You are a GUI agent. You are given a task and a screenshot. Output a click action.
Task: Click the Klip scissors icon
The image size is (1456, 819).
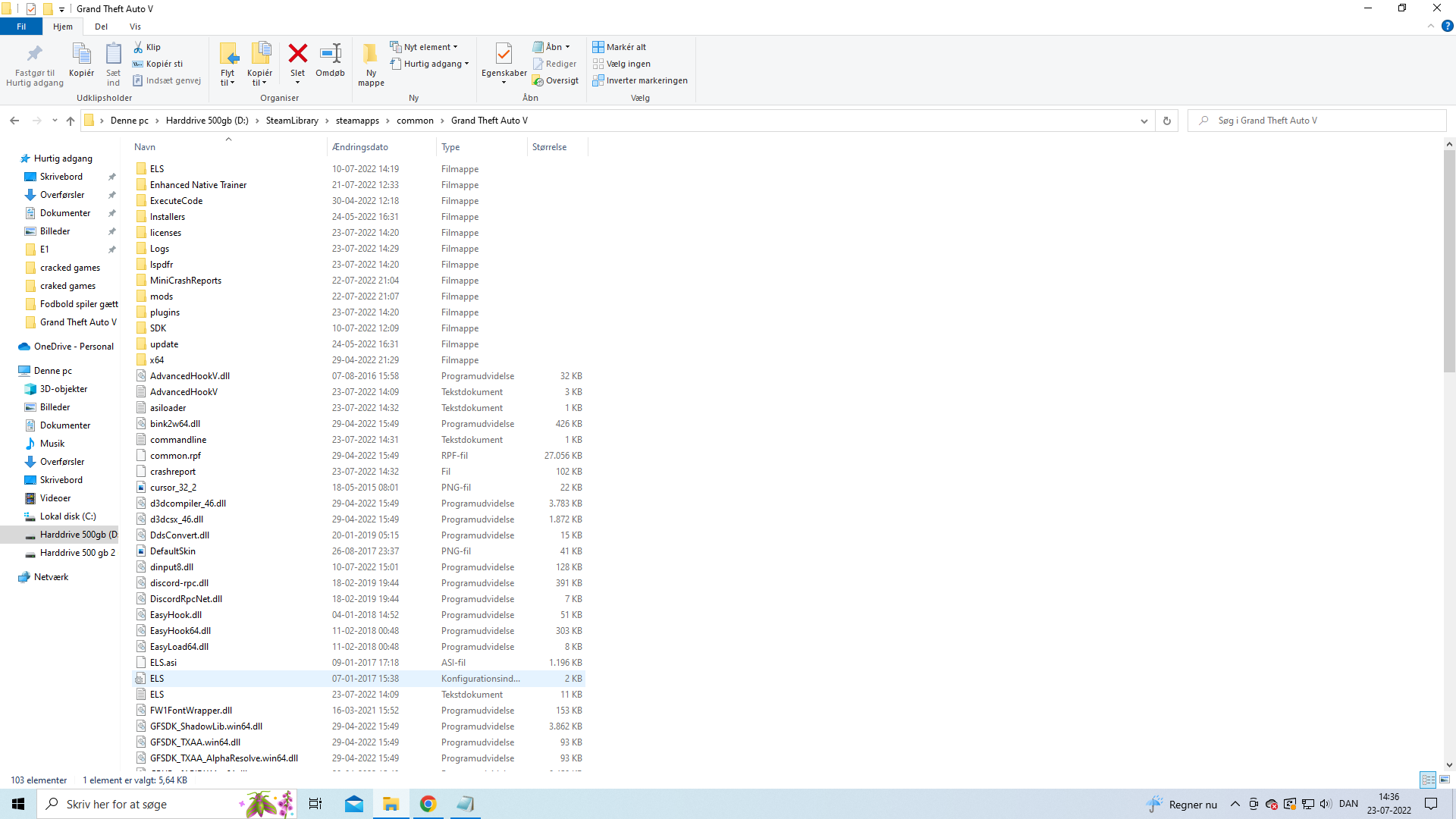click(x=139, y=47)
